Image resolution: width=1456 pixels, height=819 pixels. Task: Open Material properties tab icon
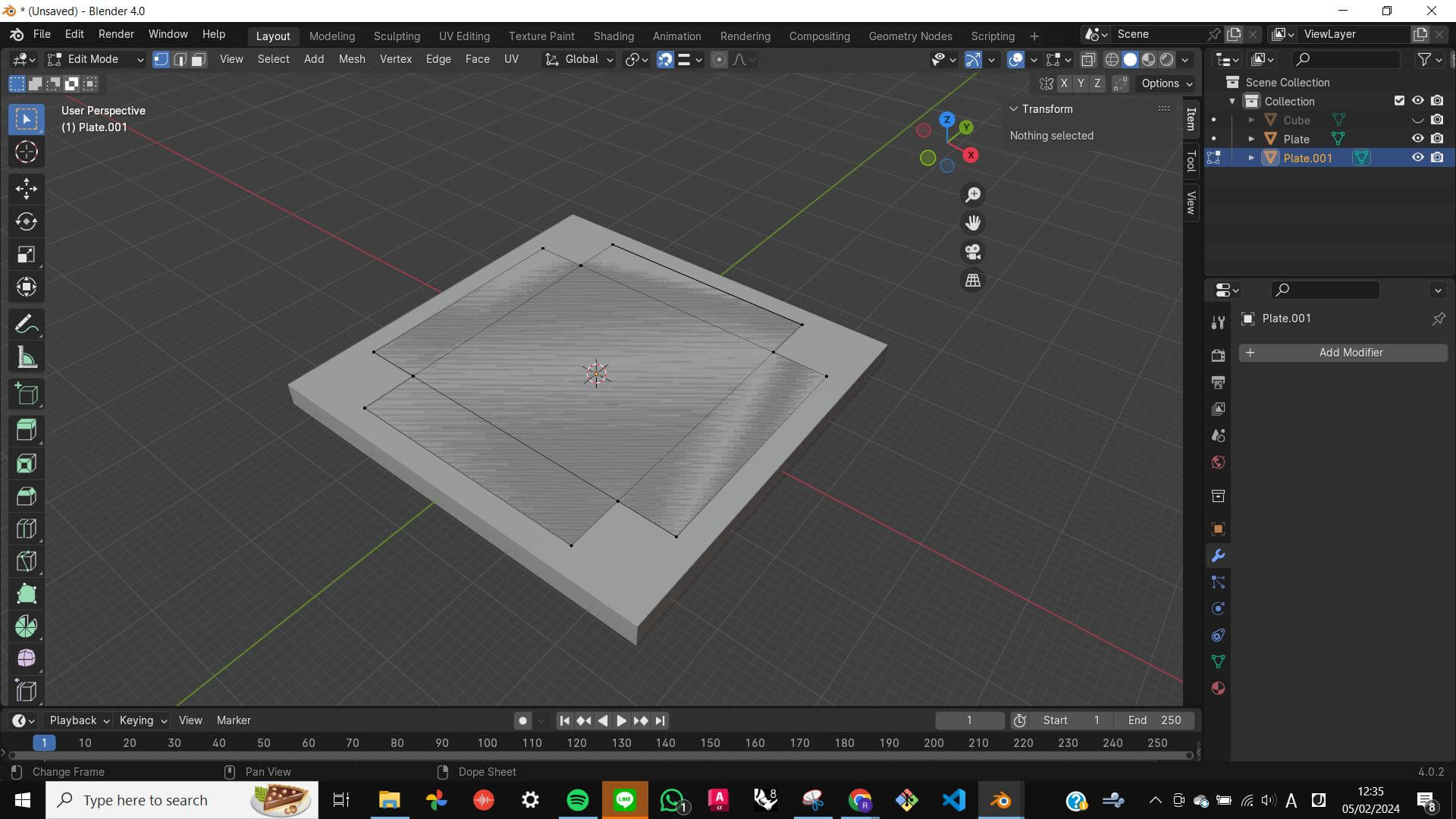1218,689
